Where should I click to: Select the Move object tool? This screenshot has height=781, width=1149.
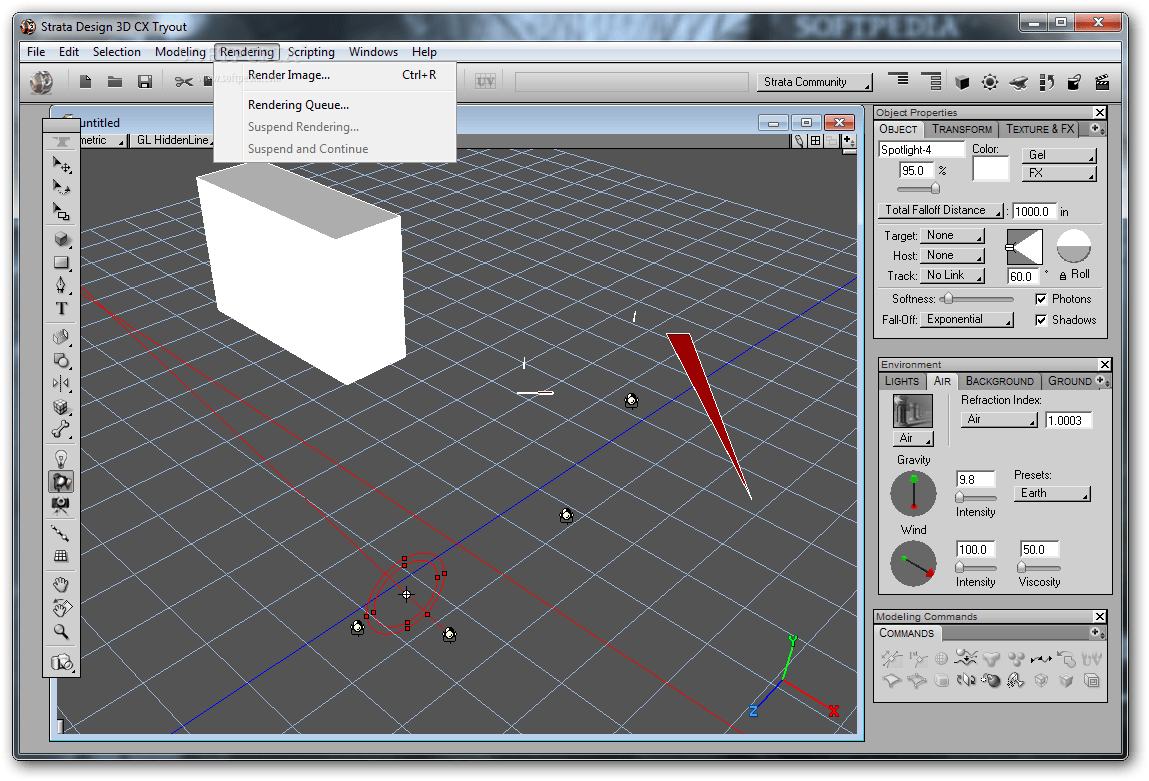pyautogui.click(x=62, y=166)
